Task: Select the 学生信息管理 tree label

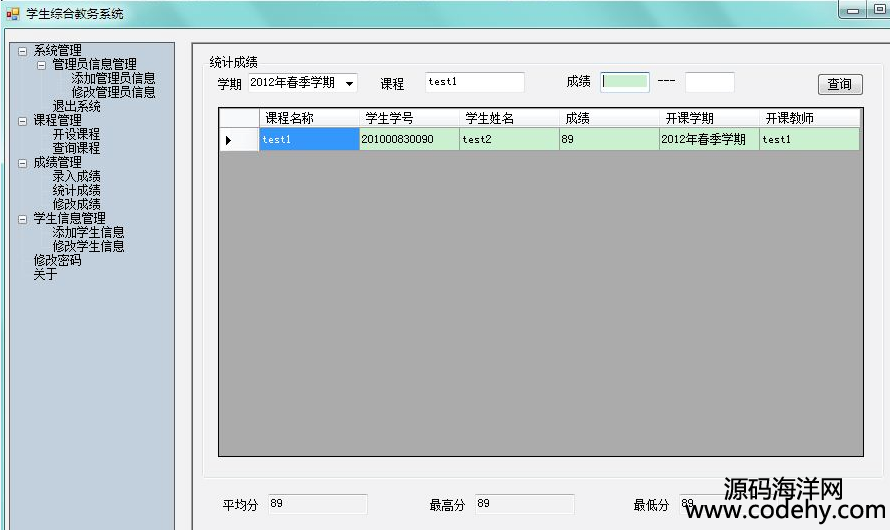Action: [x=69, y=218]
